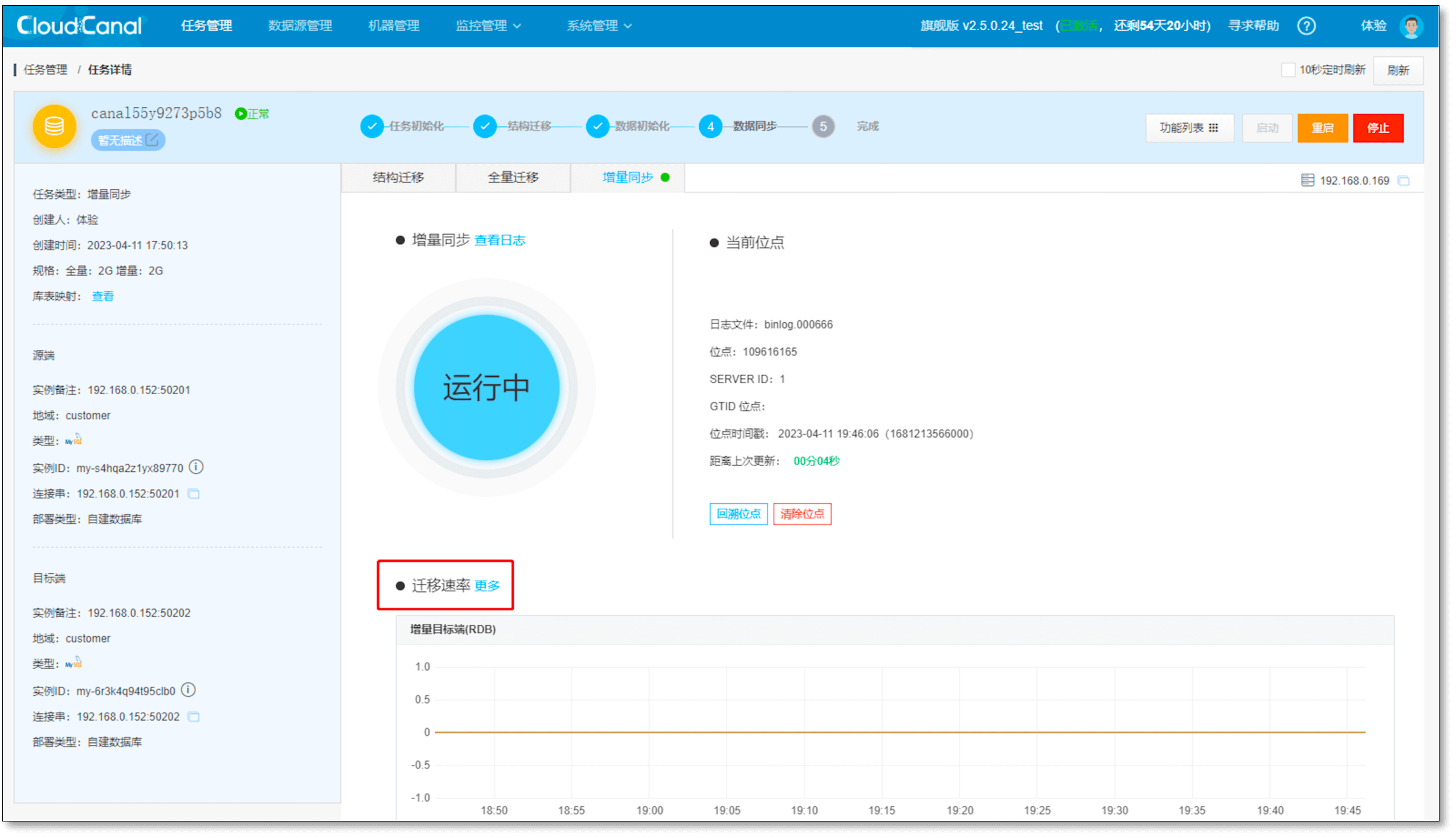Switch to the 结构迁移 tab
This screenshot has height=838, width=1456.
[398, 177]
